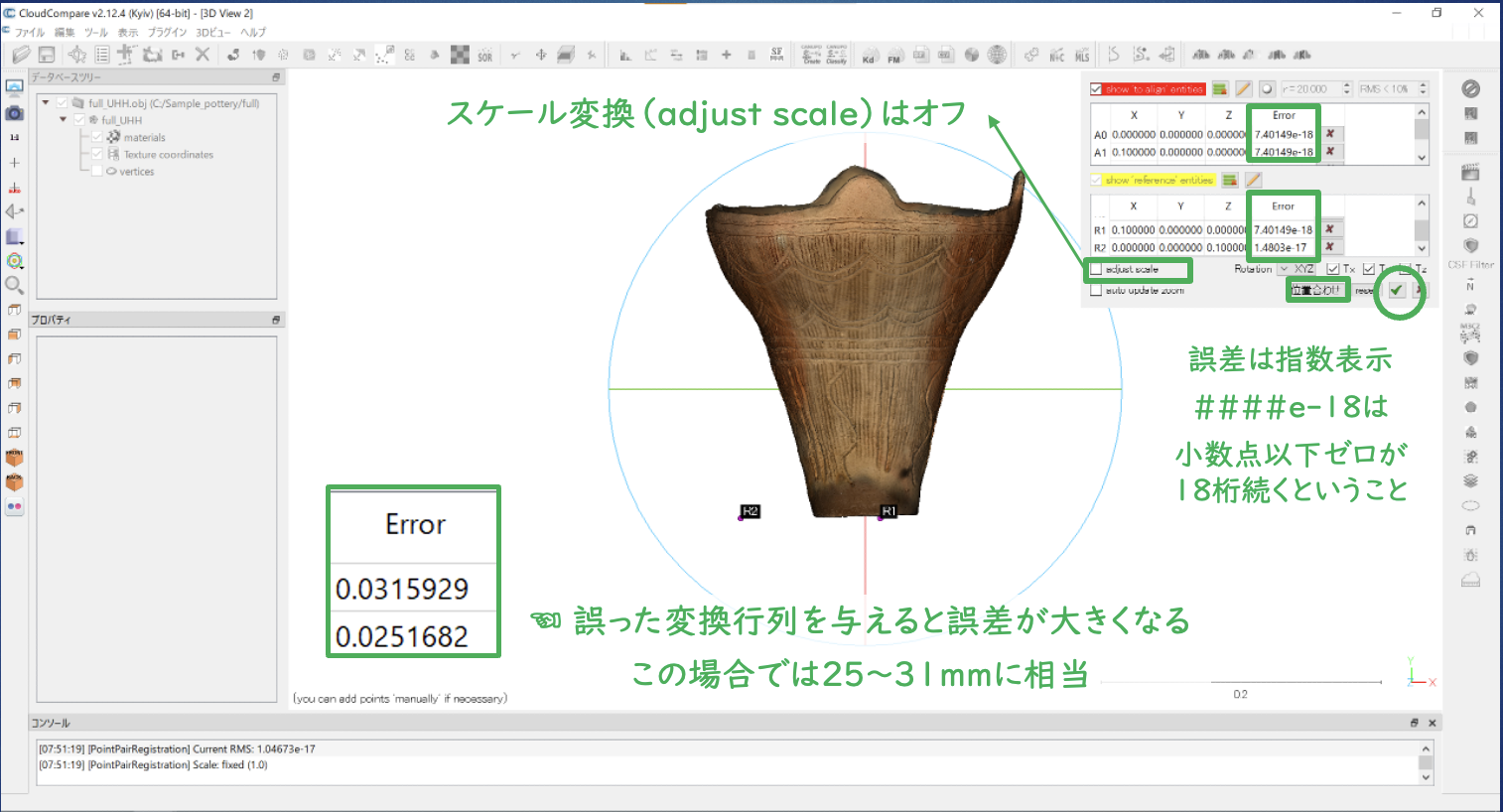Click the Save disk icon in toolbar

(46, 55)
